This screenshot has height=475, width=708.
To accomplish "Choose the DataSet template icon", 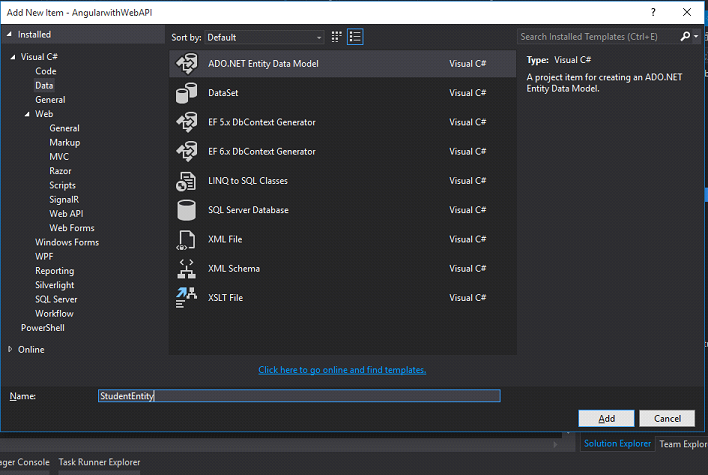I will pyautogui.click(x=186, y=93).
